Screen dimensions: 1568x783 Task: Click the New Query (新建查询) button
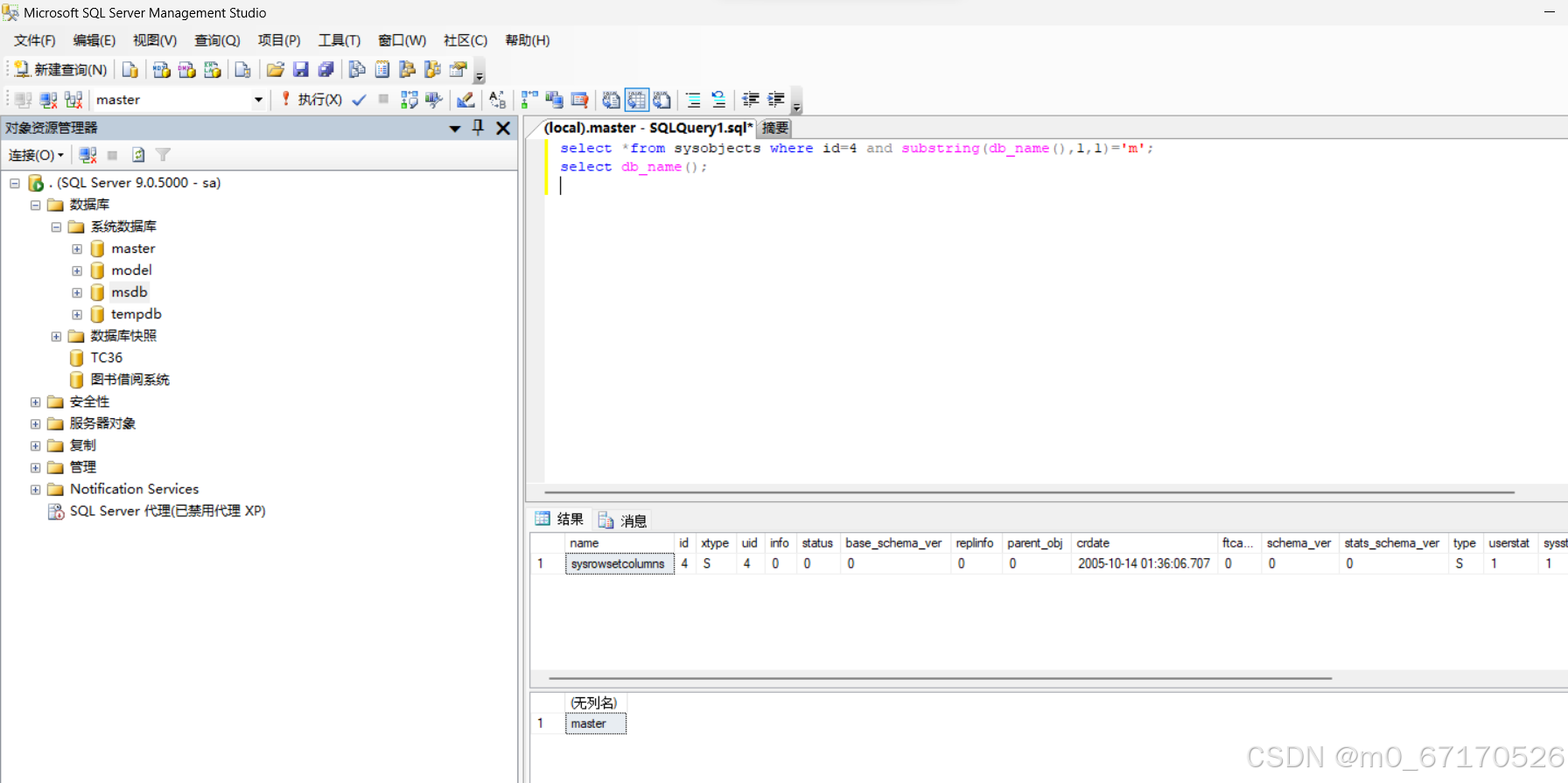tap(60, 70)
